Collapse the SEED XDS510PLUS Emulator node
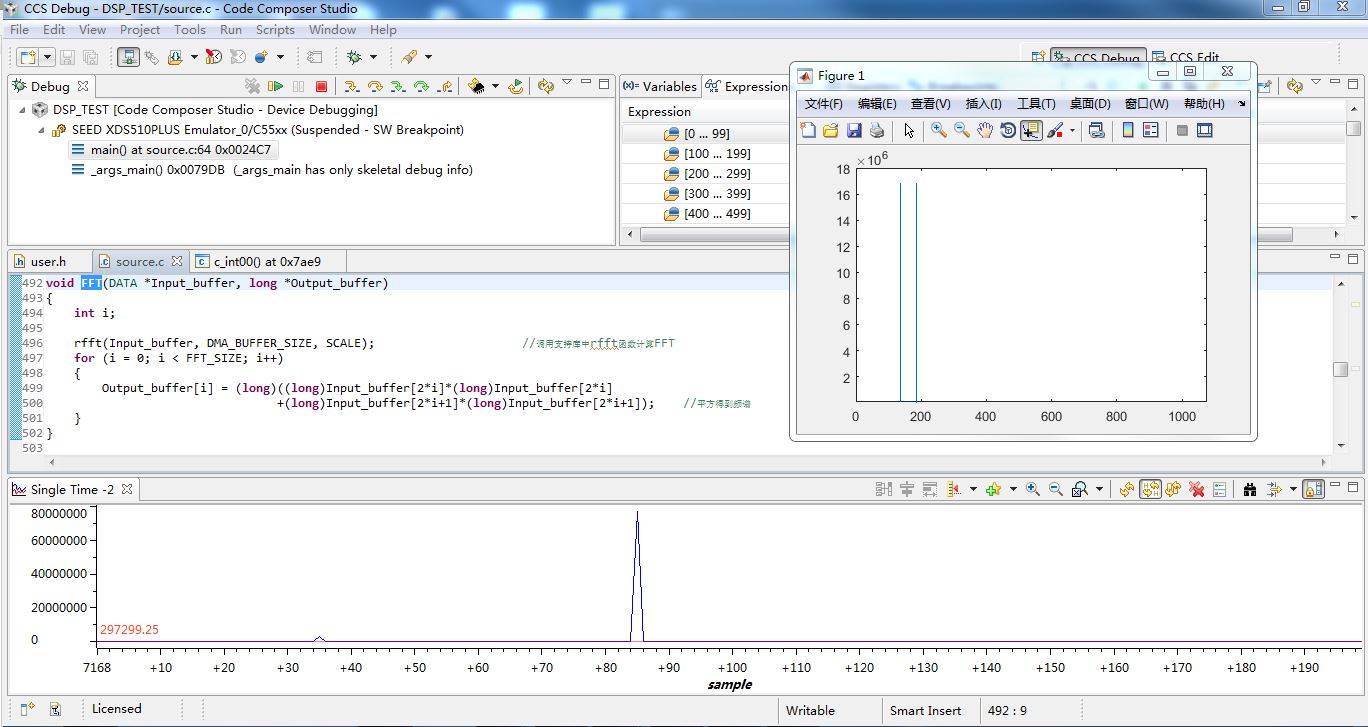1368x727 pixels. pos(41,130)
